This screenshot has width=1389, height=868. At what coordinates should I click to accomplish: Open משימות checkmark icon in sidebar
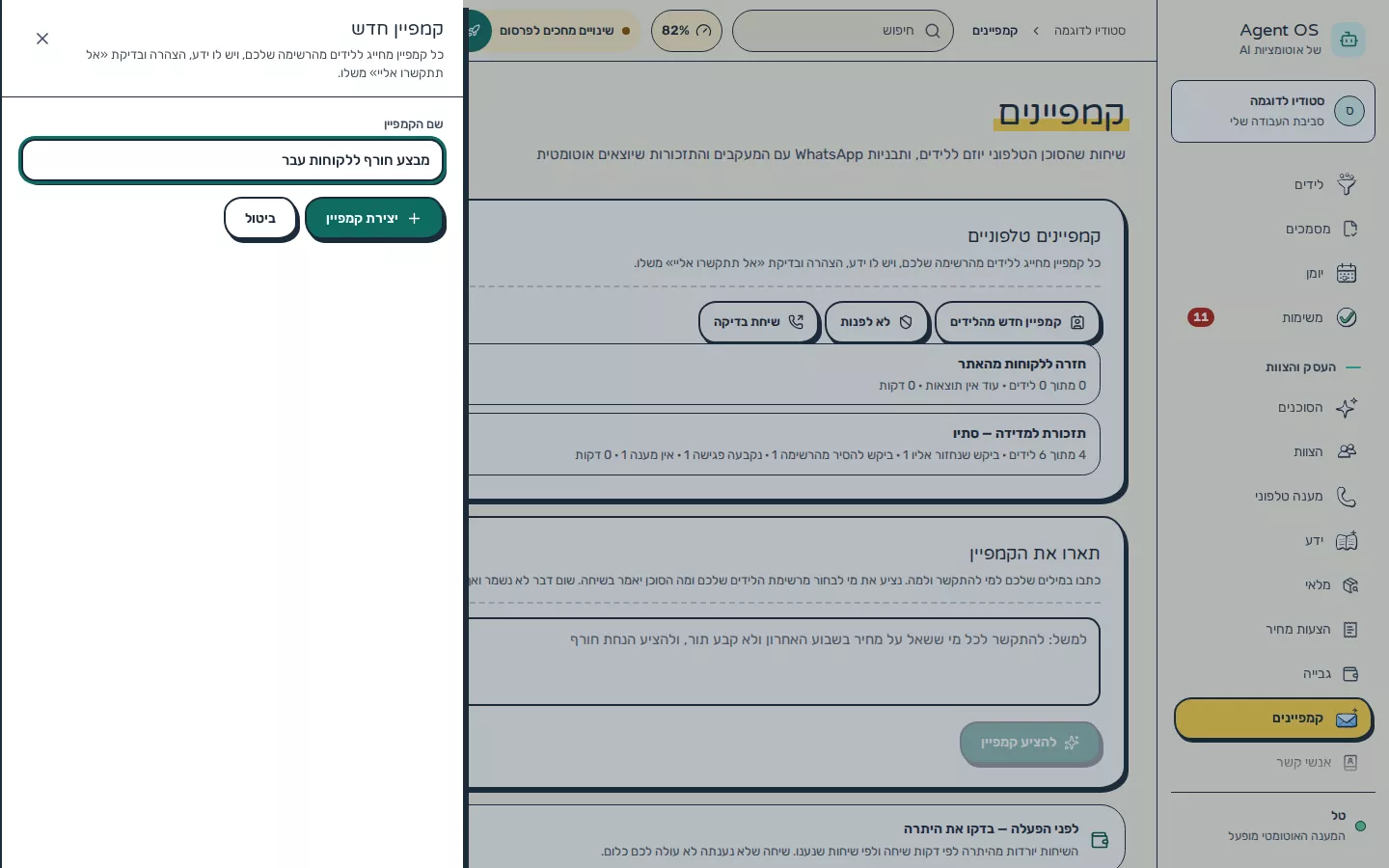[1347, 317]
